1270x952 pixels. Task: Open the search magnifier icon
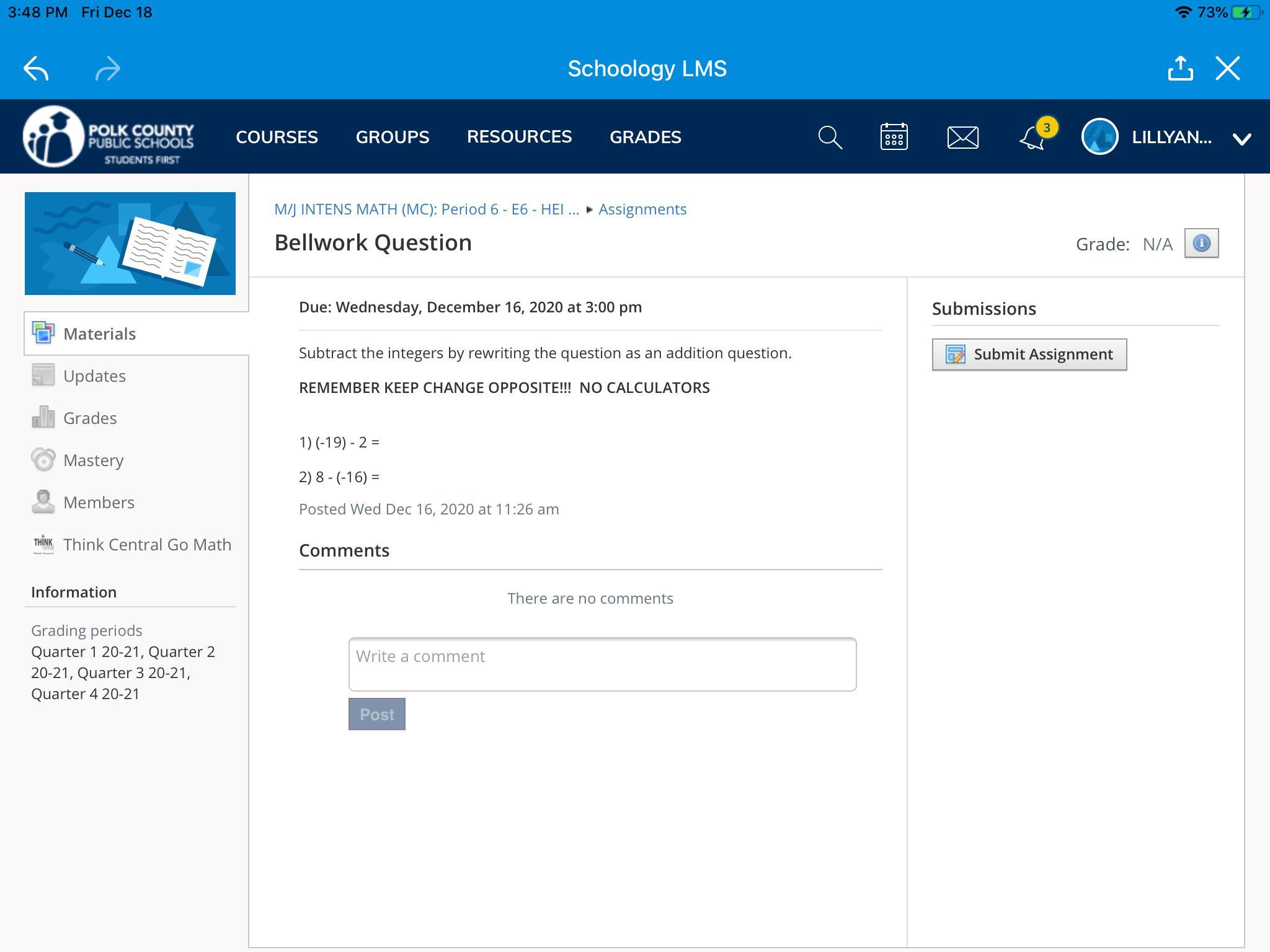pos(830,137)
